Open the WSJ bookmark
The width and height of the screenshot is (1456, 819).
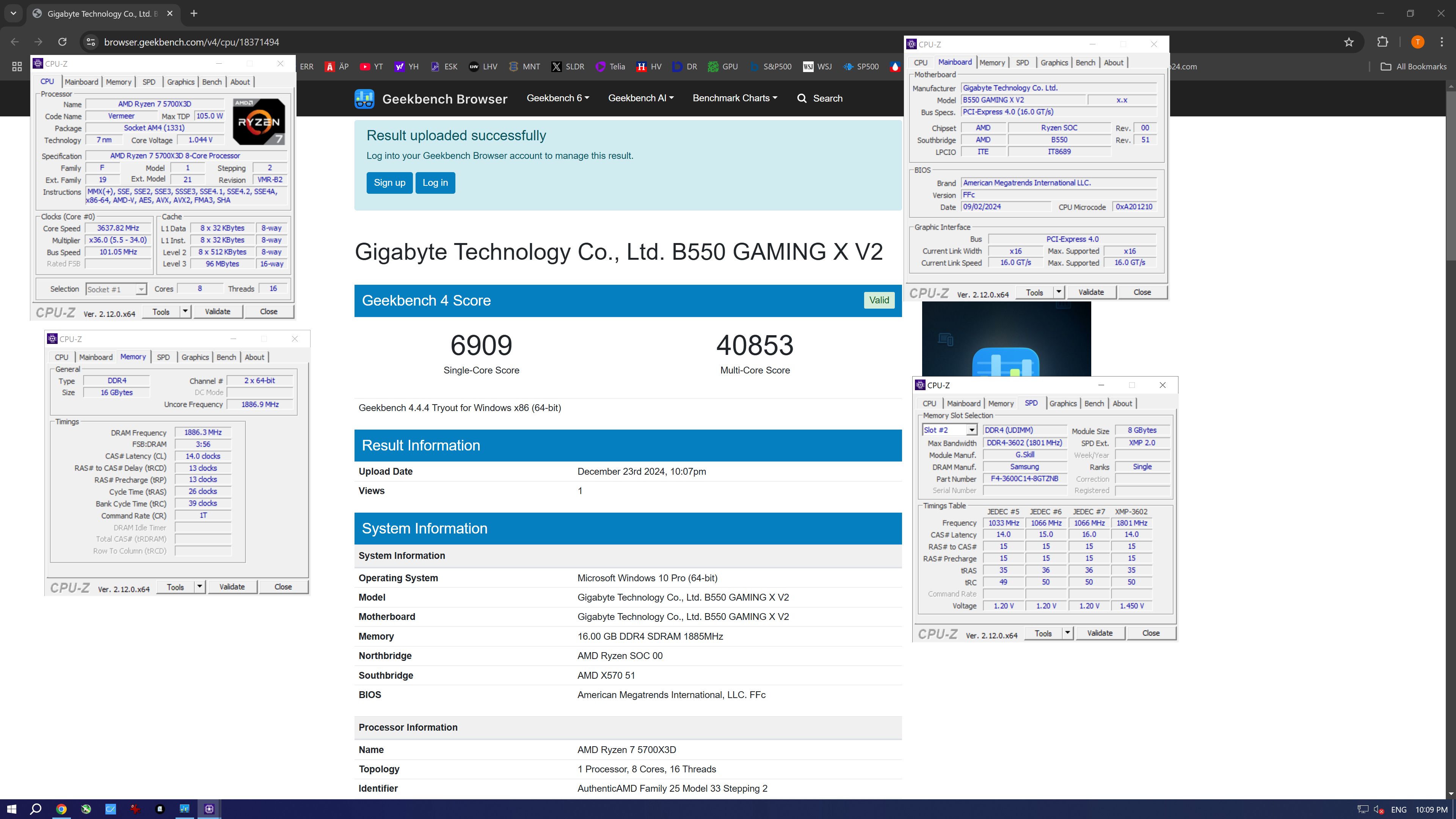point(817,67)
